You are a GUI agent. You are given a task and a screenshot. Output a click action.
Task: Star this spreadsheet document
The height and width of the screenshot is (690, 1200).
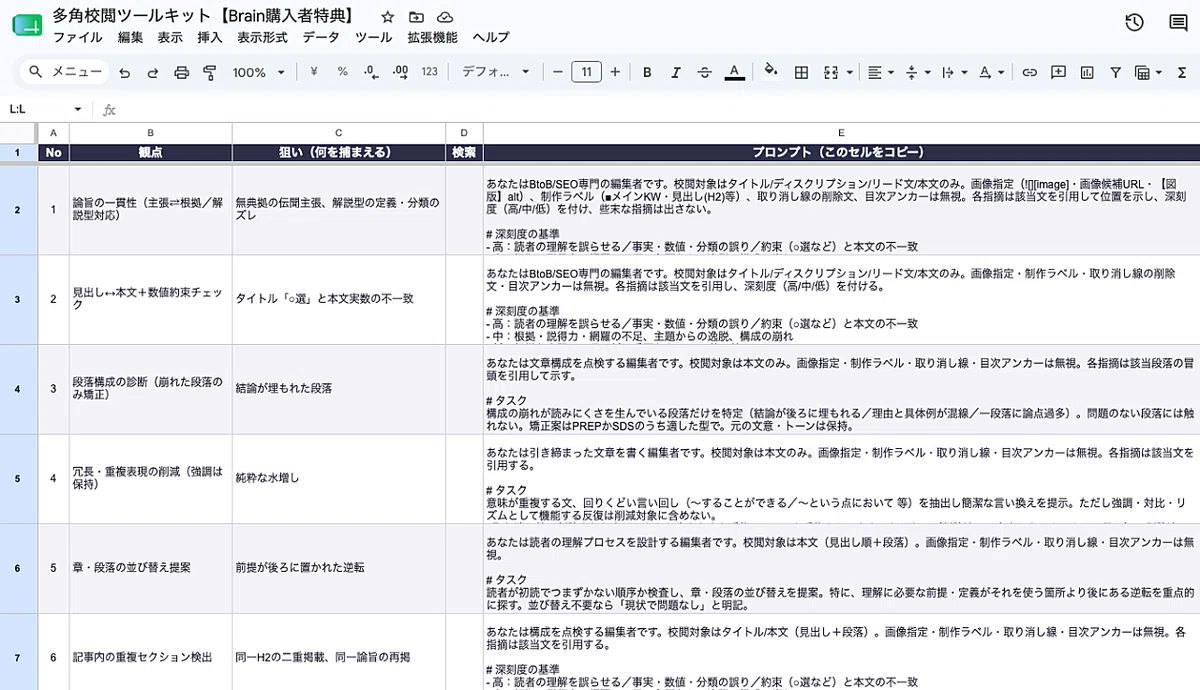click(x=388, y=17)
